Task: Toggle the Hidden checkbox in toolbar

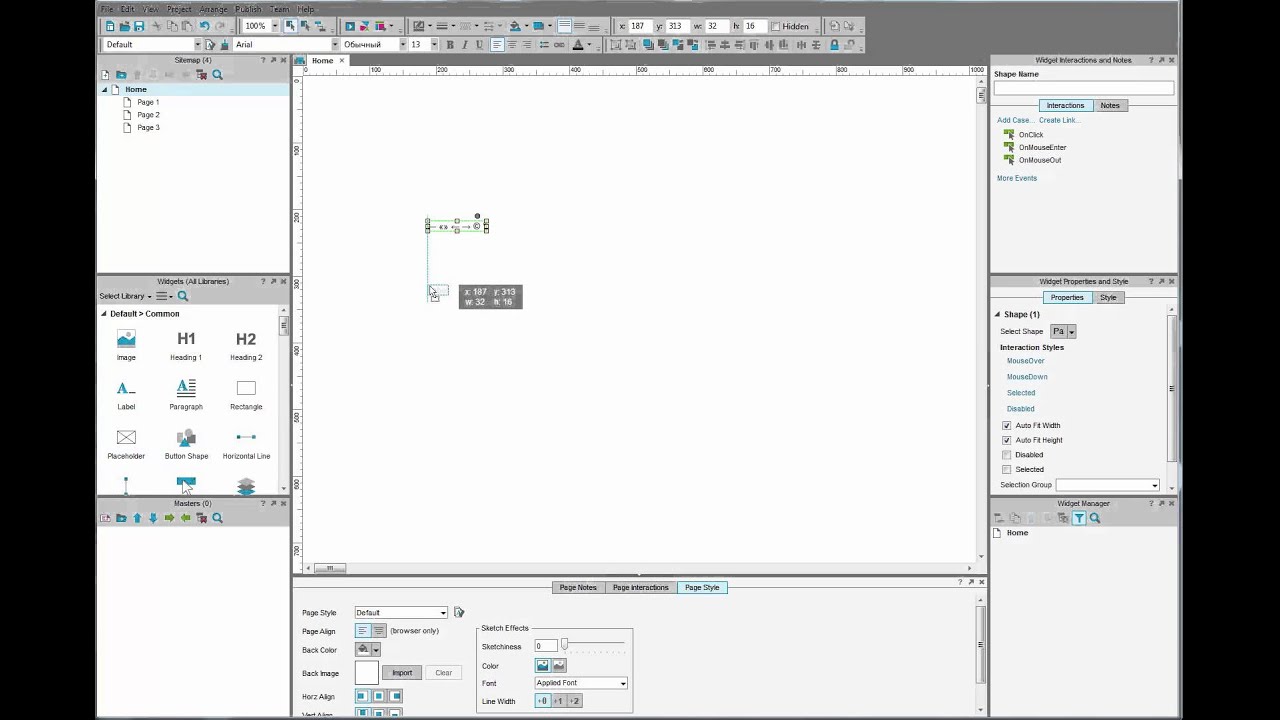Action: pos(775,26)
